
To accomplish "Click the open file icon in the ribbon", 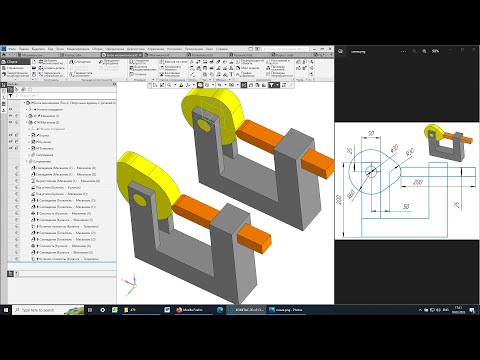I will click(34, 68).
